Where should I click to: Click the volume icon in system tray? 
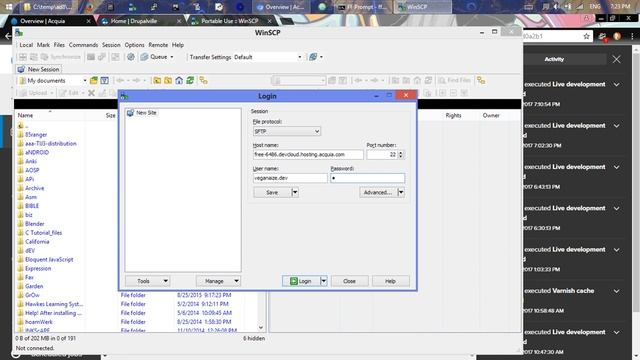click(x=556, y=7)
